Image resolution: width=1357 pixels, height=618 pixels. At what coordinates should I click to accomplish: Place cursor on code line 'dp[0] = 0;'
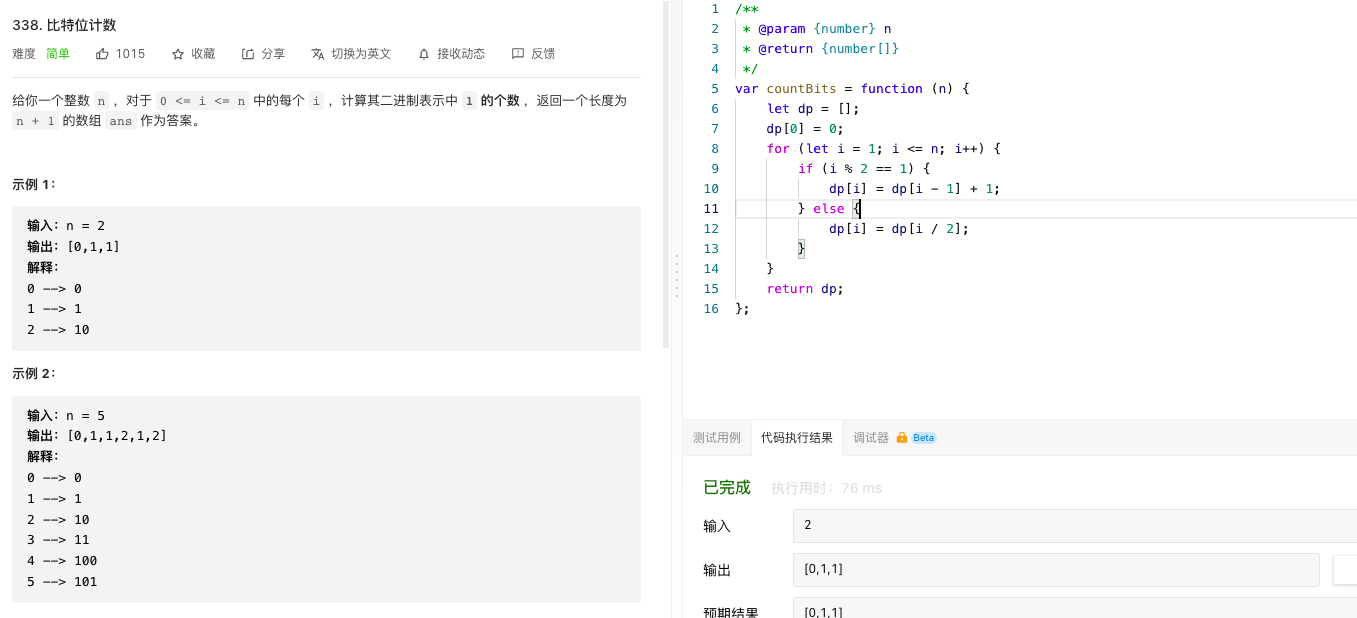pos(805,129)
